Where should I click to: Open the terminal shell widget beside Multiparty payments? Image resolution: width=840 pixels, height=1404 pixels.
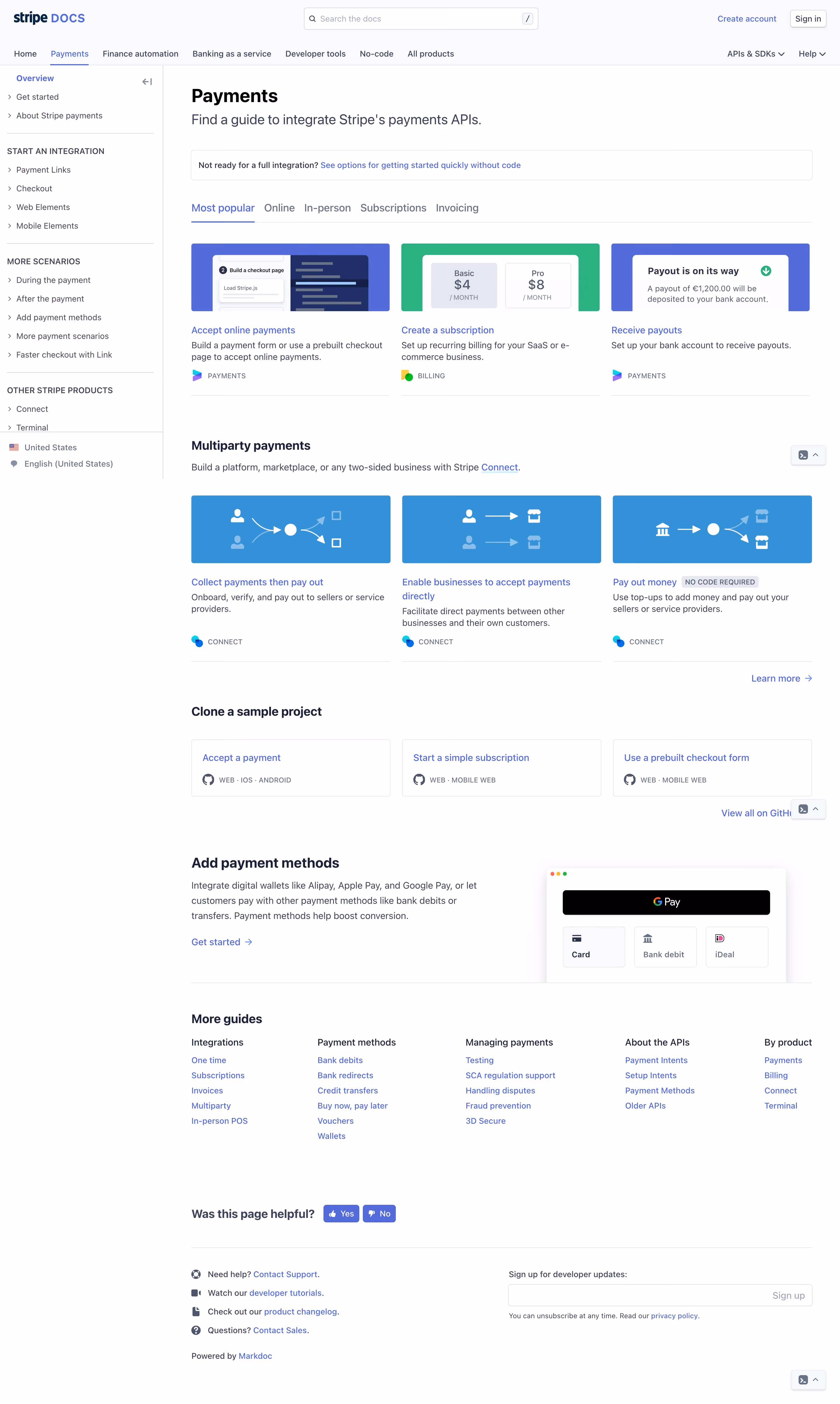[808, 455]
